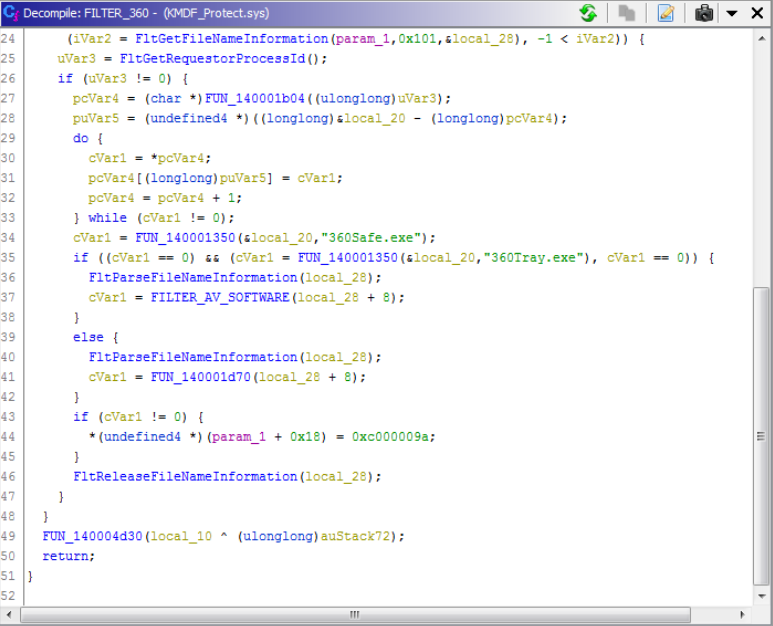Open the Decompile panel dropdown menu arrow
This screenshot has height=626, width=773.
[x=732, y=13]
